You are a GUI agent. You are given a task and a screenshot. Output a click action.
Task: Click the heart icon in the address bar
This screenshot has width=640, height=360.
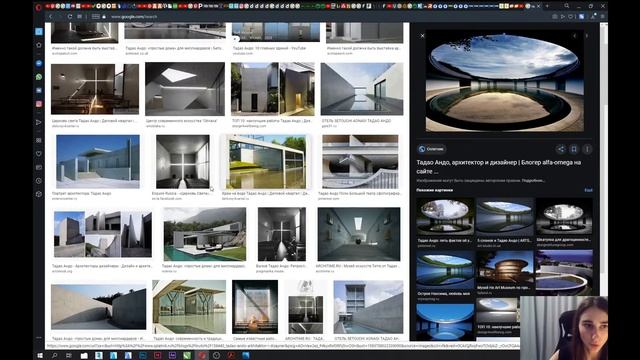(x=571, y=17)
